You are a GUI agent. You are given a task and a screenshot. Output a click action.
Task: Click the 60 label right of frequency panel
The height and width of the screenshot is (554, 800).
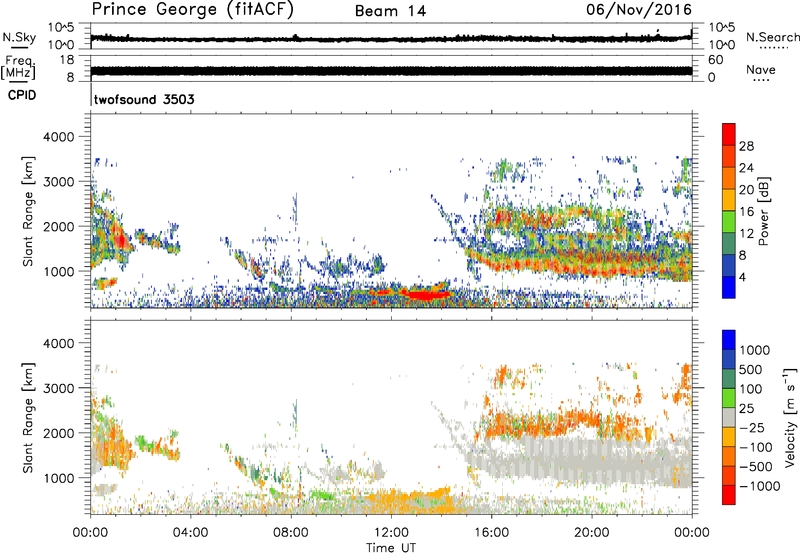tap(715, 60)
